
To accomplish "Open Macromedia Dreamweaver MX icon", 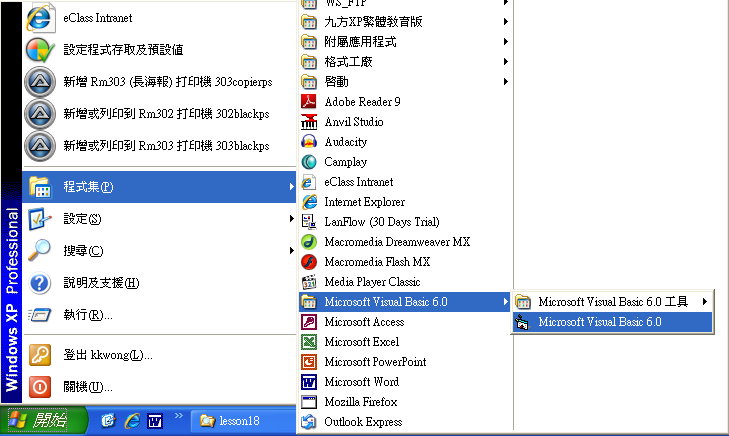I will click(x=309, y=242).
